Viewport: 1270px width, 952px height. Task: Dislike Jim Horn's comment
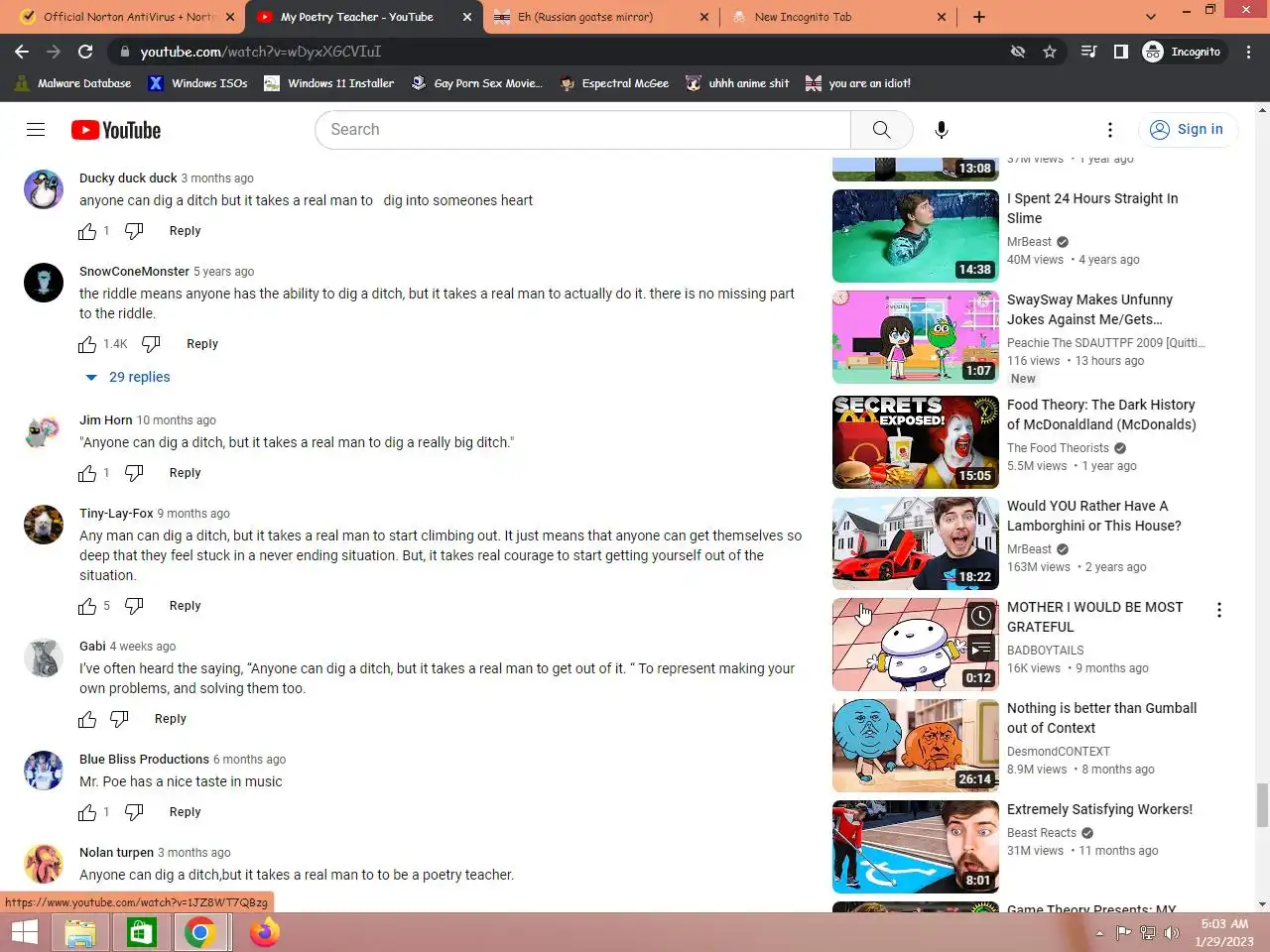click(134, 473)
